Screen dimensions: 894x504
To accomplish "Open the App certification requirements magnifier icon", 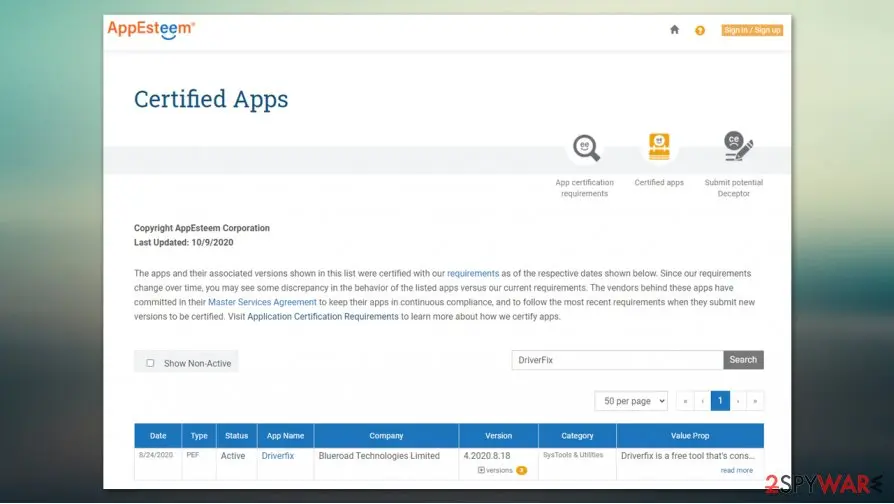I will pos(586,148).
